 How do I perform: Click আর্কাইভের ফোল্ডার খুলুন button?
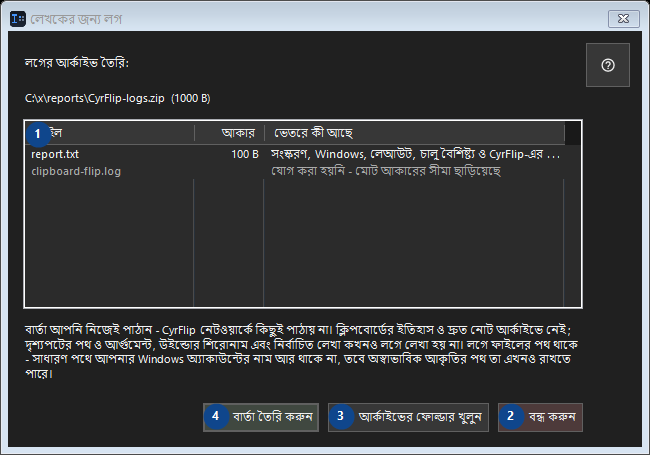408,417
